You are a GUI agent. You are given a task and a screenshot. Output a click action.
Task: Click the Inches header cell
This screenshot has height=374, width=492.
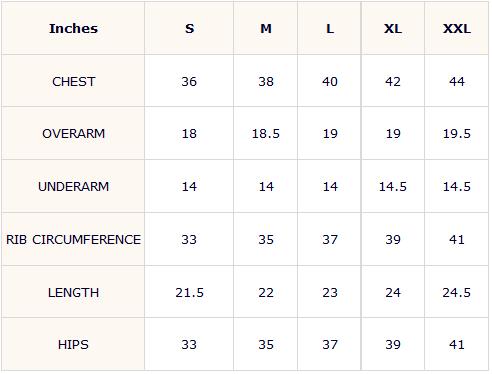click(73, 29)
